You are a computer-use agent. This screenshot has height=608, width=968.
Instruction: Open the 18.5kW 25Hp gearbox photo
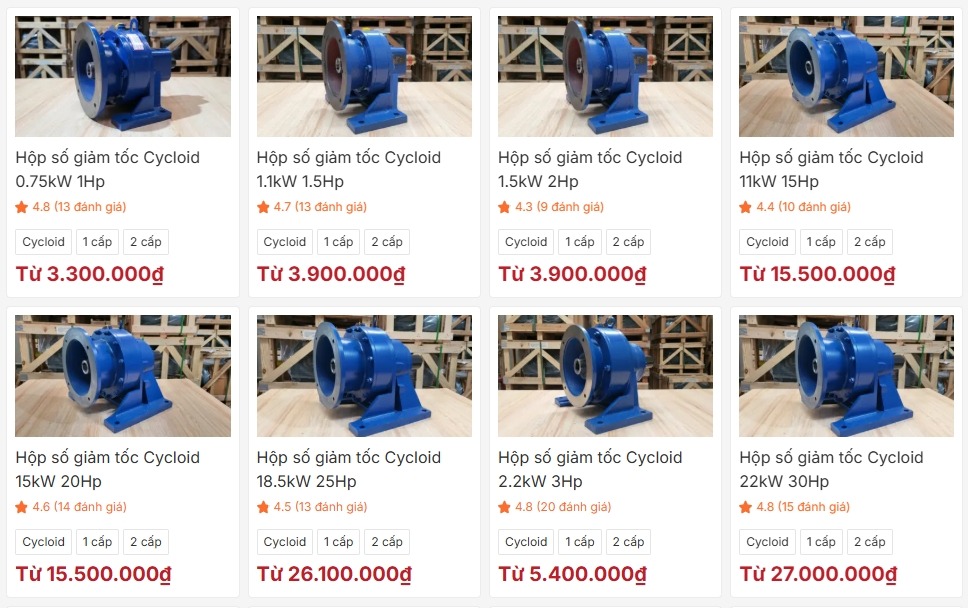pos(364,376)
